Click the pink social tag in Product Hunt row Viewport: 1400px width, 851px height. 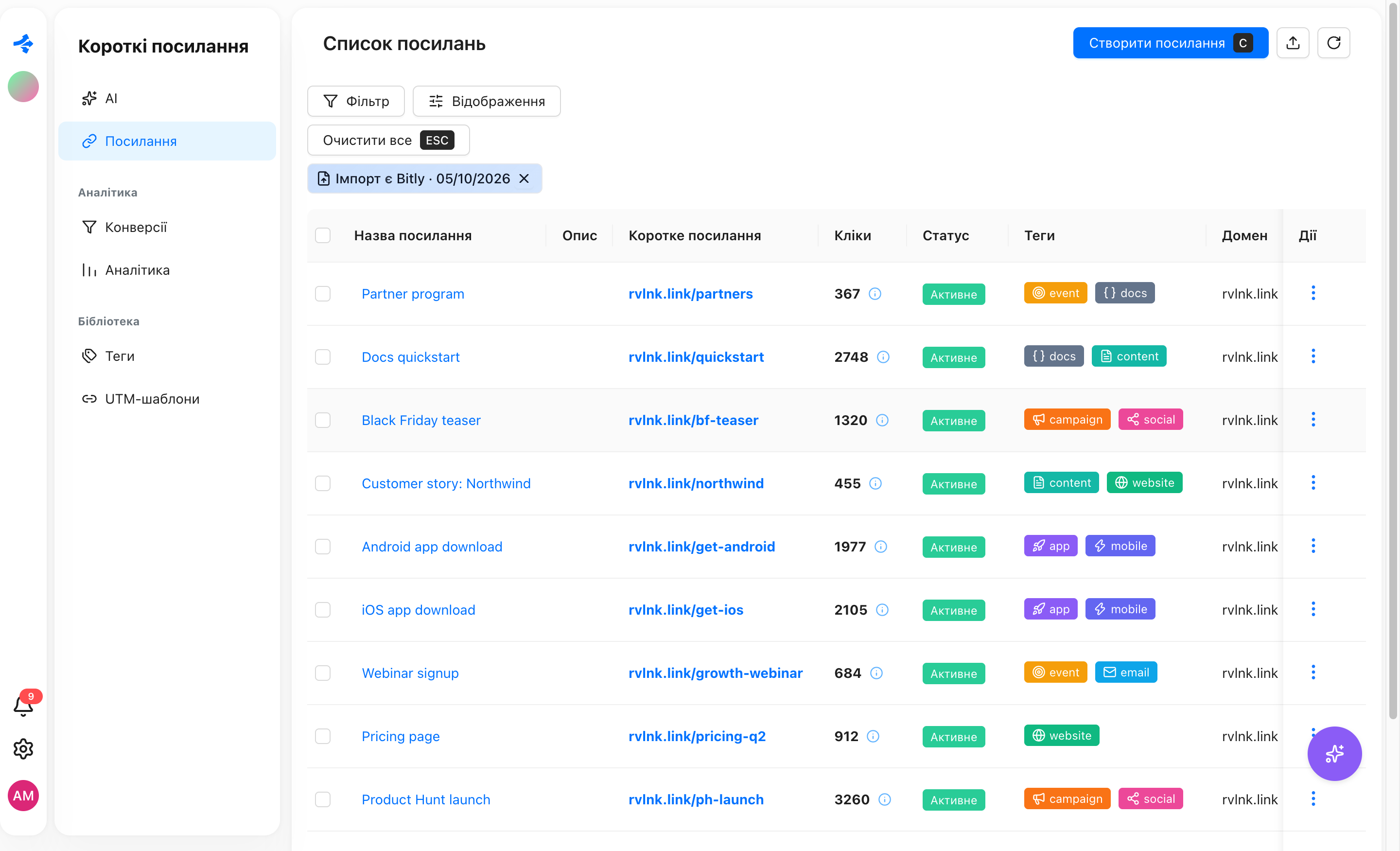1151,798
